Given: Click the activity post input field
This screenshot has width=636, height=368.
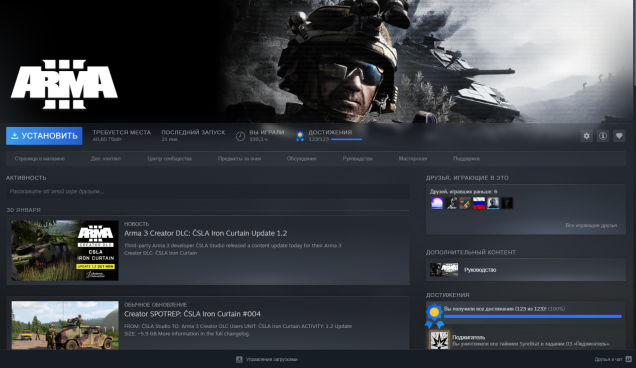Looking at the screenshot, I should coord(208,192).
